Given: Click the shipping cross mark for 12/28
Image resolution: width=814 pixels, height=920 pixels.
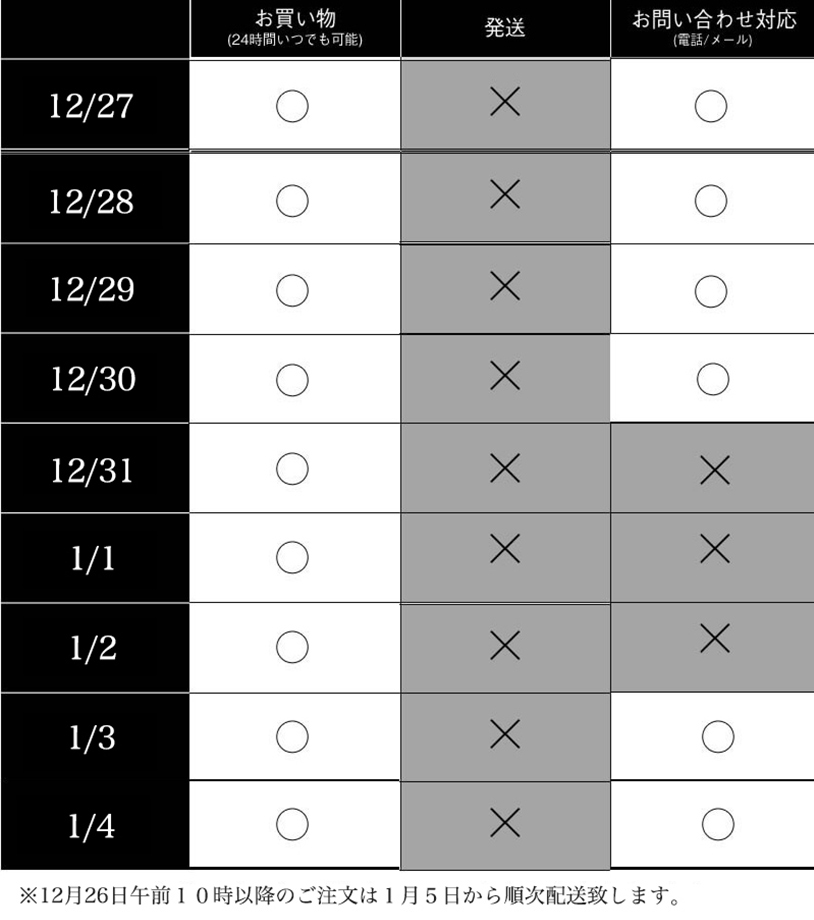Looking at the screenshot, I should coord(505,196).
